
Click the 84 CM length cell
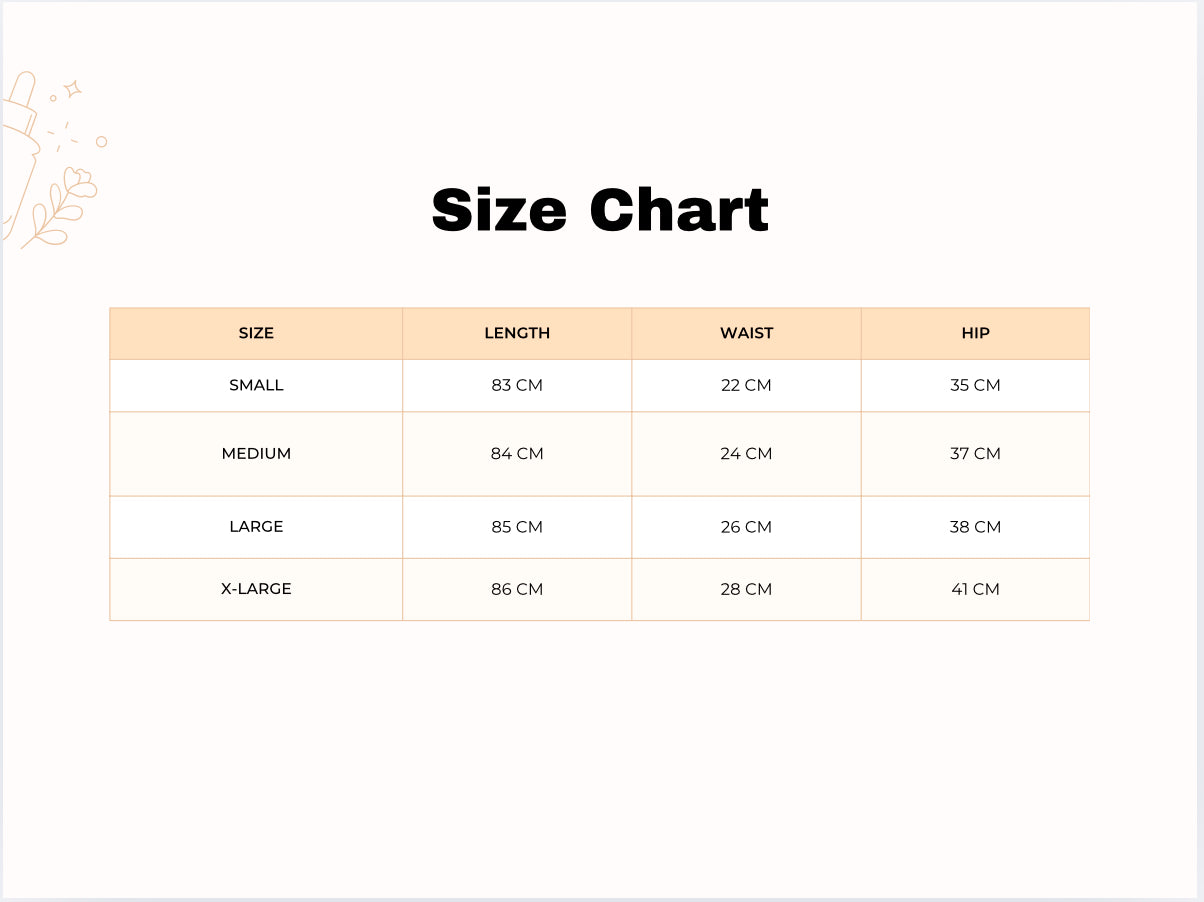pyautogui.click(x=517, y=453)
